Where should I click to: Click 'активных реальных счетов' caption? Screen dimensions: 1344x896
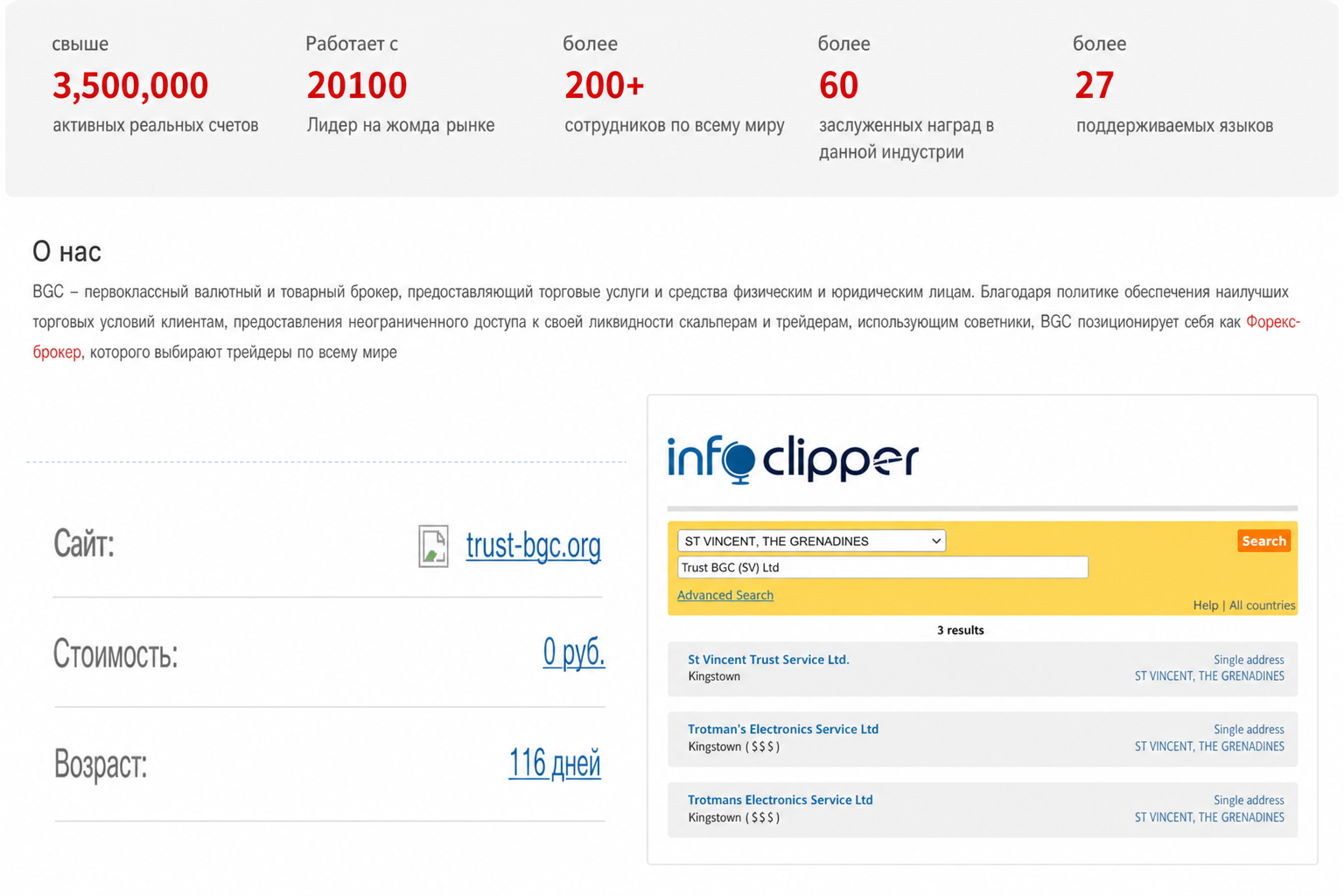(156, 126)
